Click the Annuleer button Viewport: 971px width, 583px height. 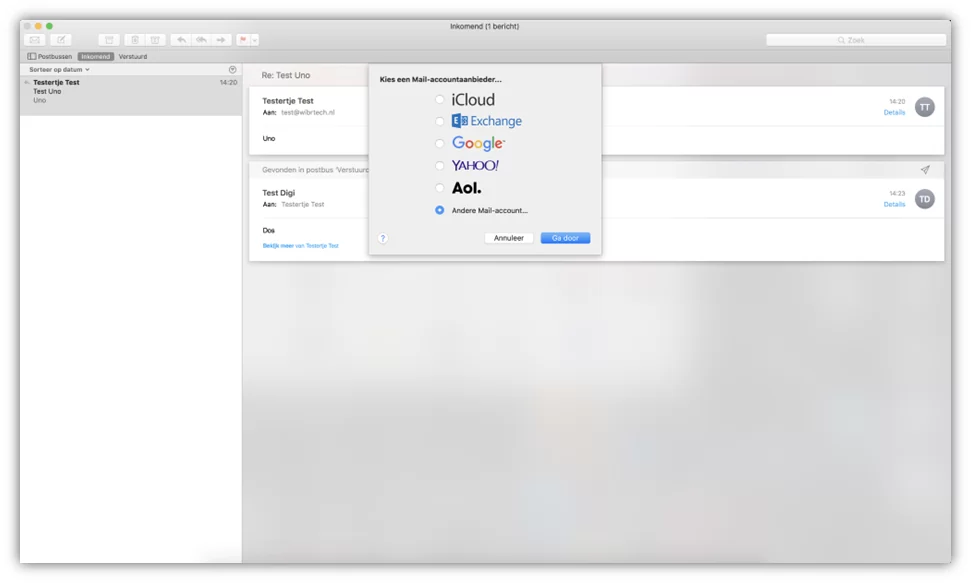(508, 238)
